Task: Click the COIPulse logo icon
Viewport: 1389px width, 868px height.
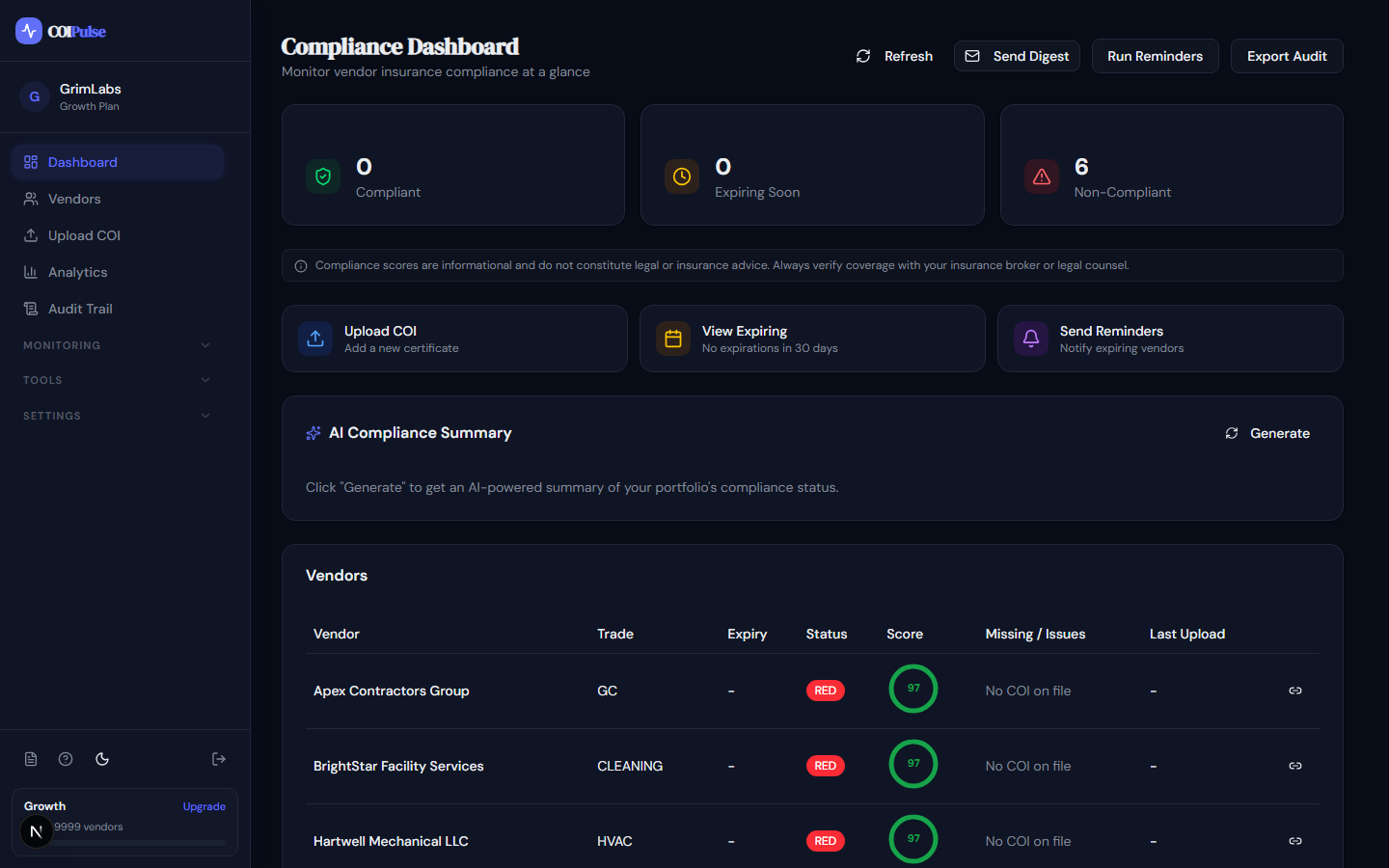Action: pos(29,31)
